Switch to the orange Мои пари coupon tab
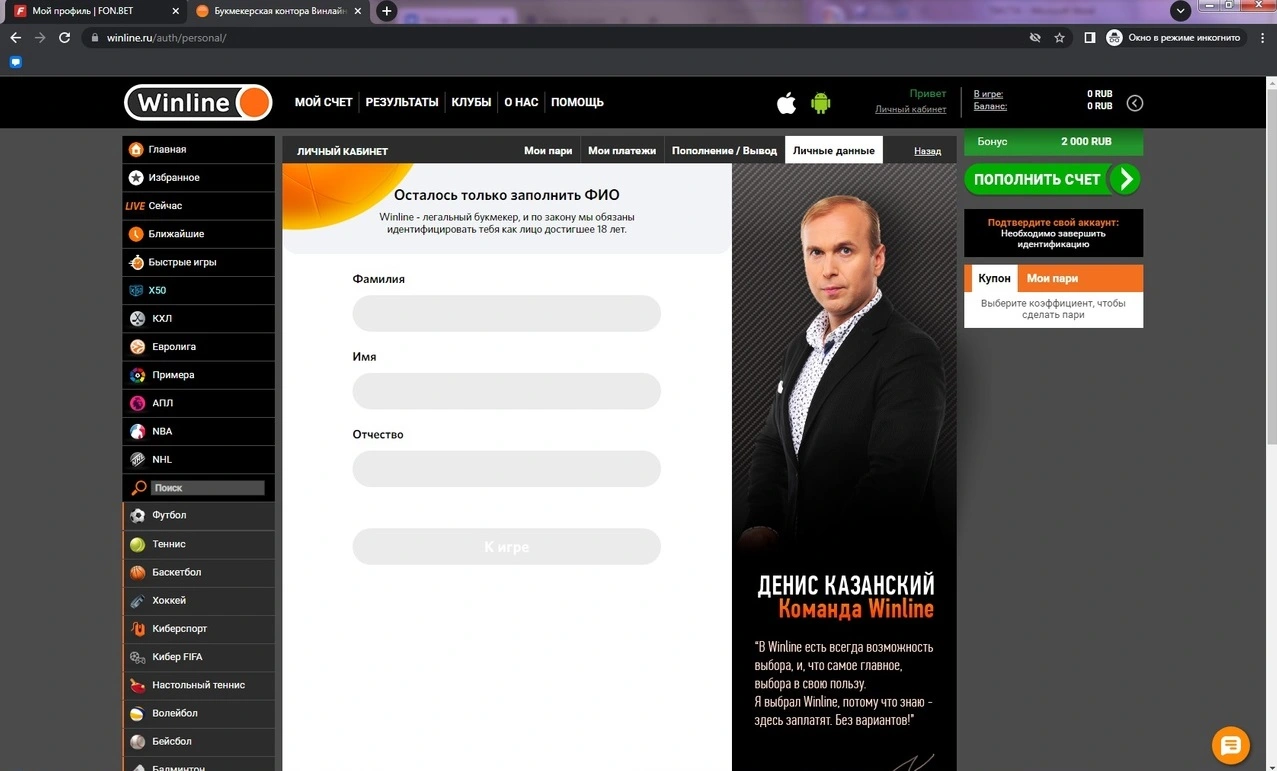Screen dimensions: 1277x771 click(x=1052, y=278)
